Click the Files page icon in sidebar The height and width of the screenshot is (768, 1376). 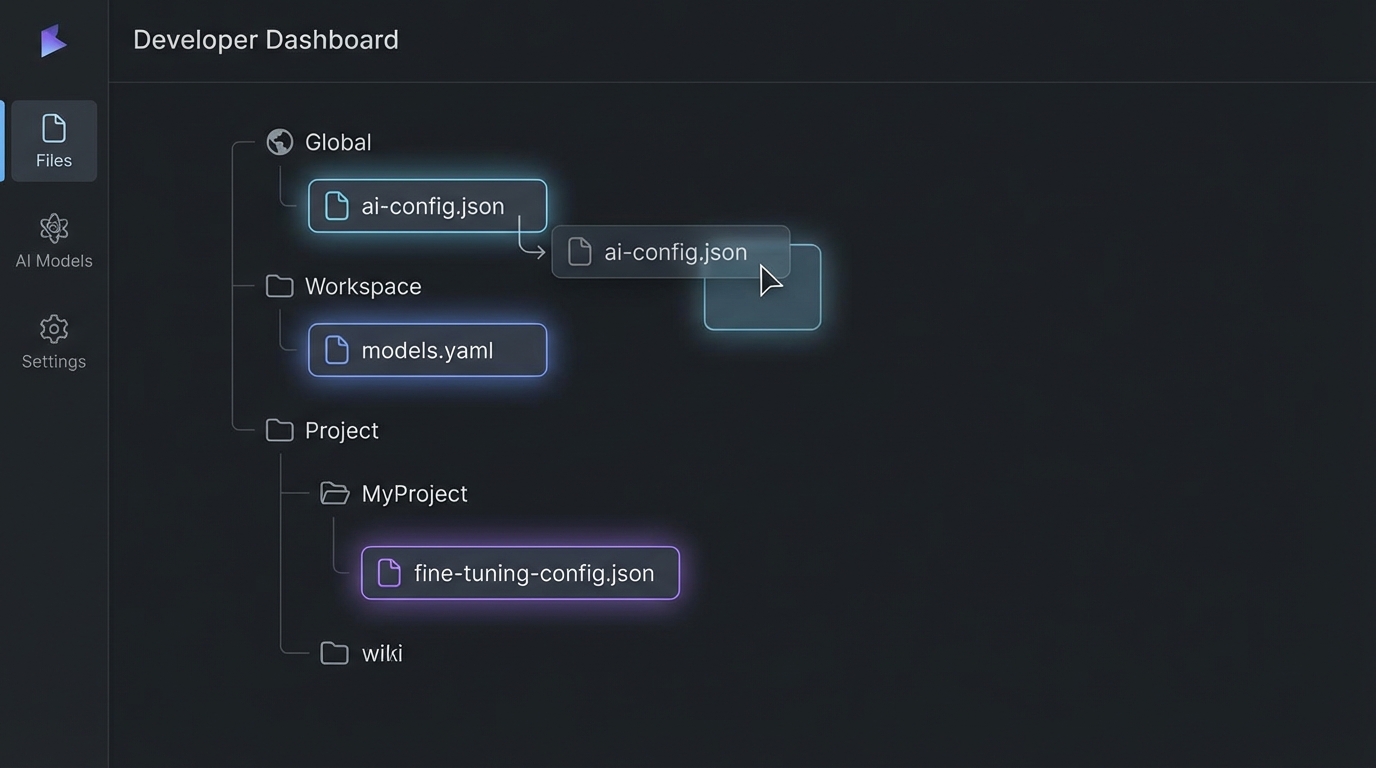pos(54,128)
